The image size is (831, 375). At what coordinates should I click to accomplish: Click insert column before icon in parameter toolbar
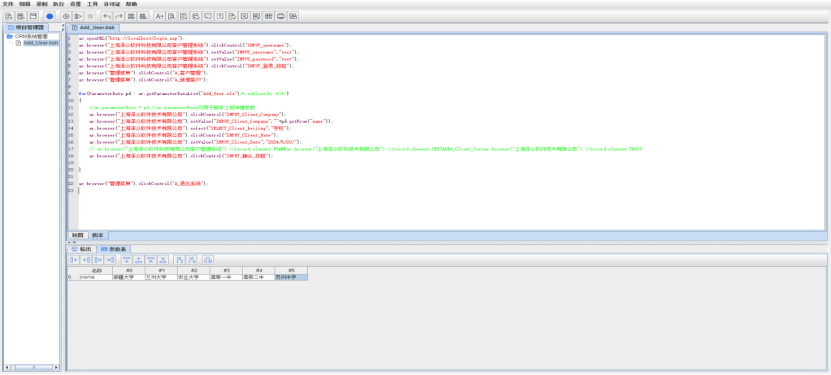tap(74, 260)
